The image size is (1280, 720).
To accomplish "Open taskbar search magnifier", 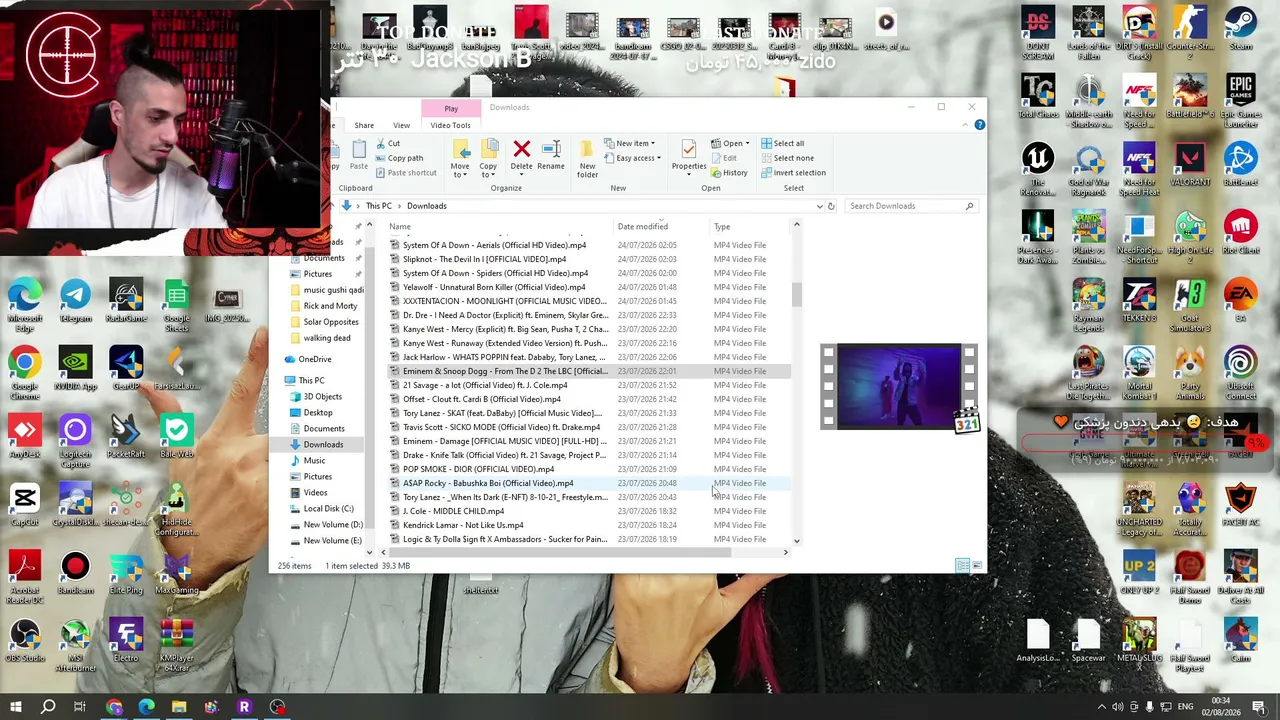I will [x=48, y=708].
